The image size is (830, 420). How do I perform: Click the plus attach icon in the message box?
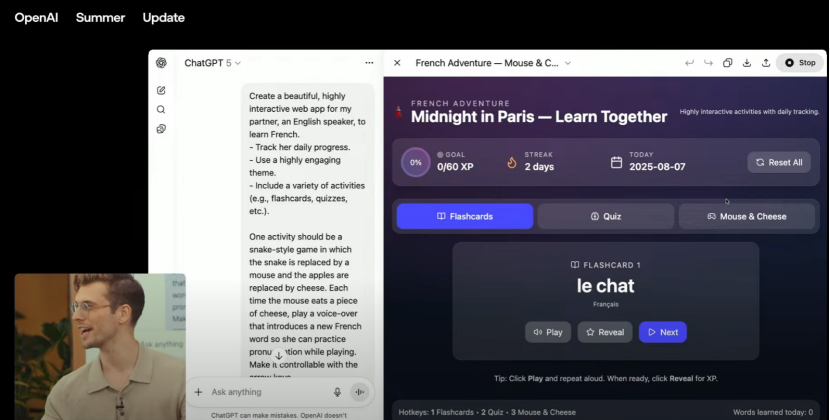coord(199,392)
